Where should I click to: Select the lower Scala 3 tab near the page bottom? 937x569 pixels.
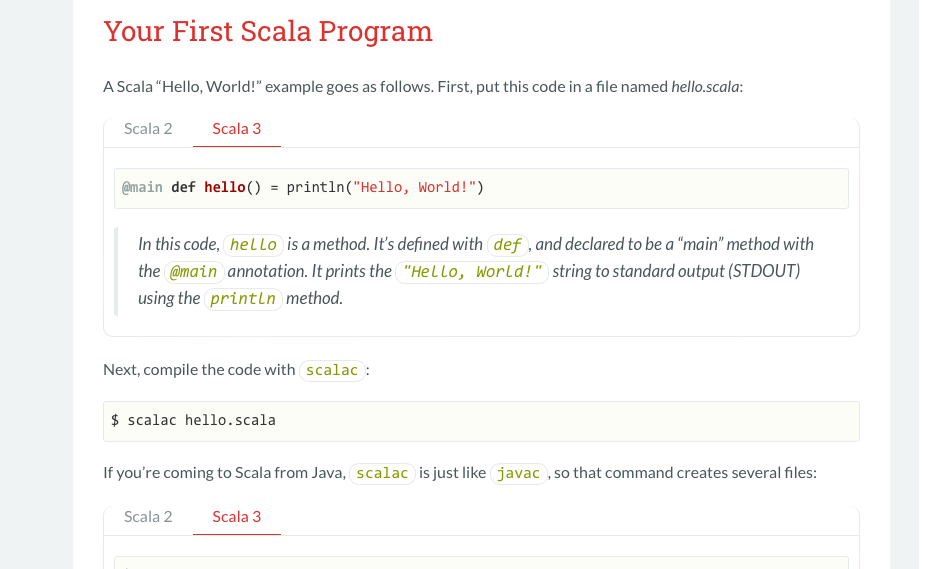237,516
